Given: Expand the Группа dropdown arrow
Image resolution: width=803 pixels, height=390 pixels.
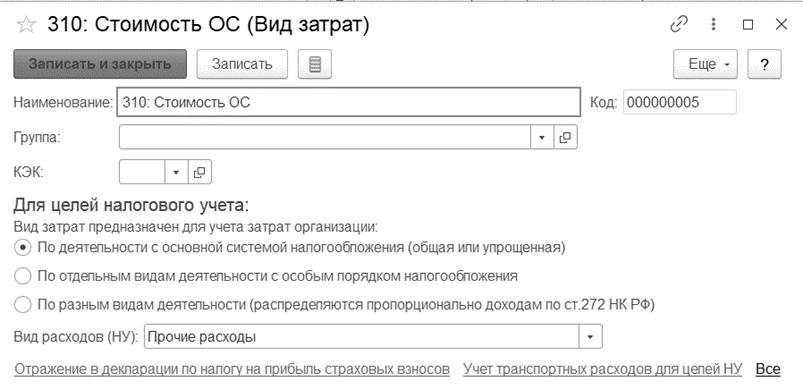Looking at the screenshot, I should (542, 137).
